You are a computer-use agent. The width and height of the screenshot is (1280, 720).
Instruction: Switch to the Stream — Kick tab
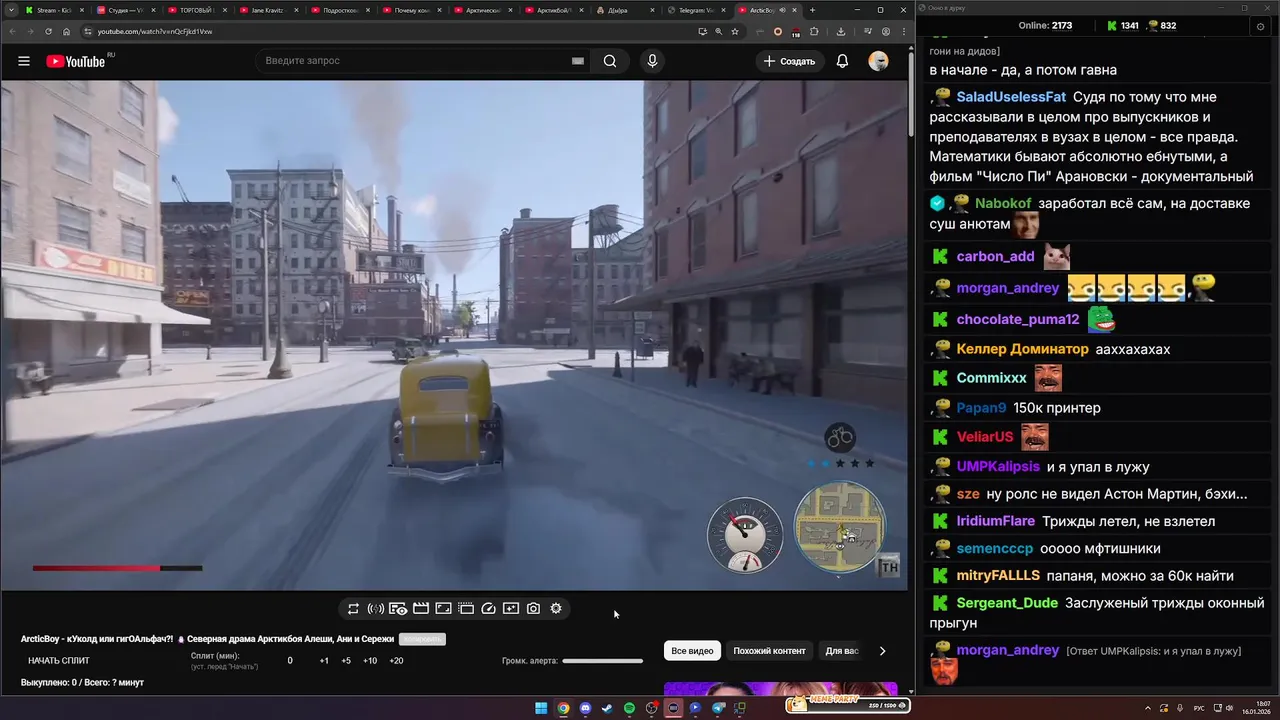pyautogui.click(x=53, y=10)
